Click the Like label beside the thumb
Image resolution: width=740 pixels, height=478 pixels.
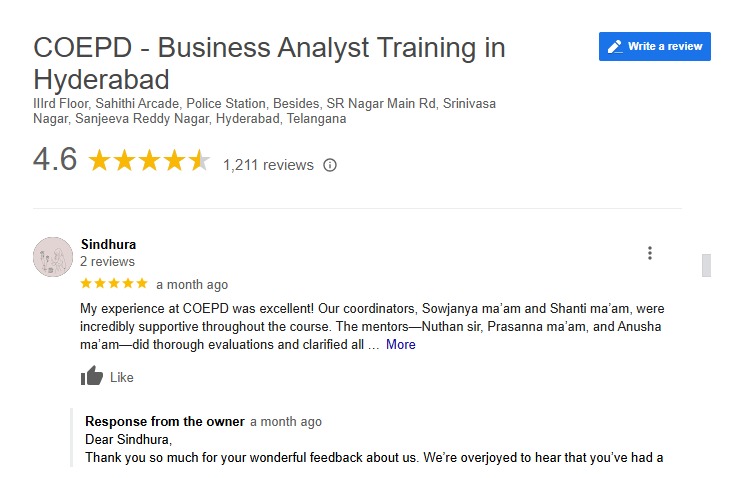coord(122,378)
